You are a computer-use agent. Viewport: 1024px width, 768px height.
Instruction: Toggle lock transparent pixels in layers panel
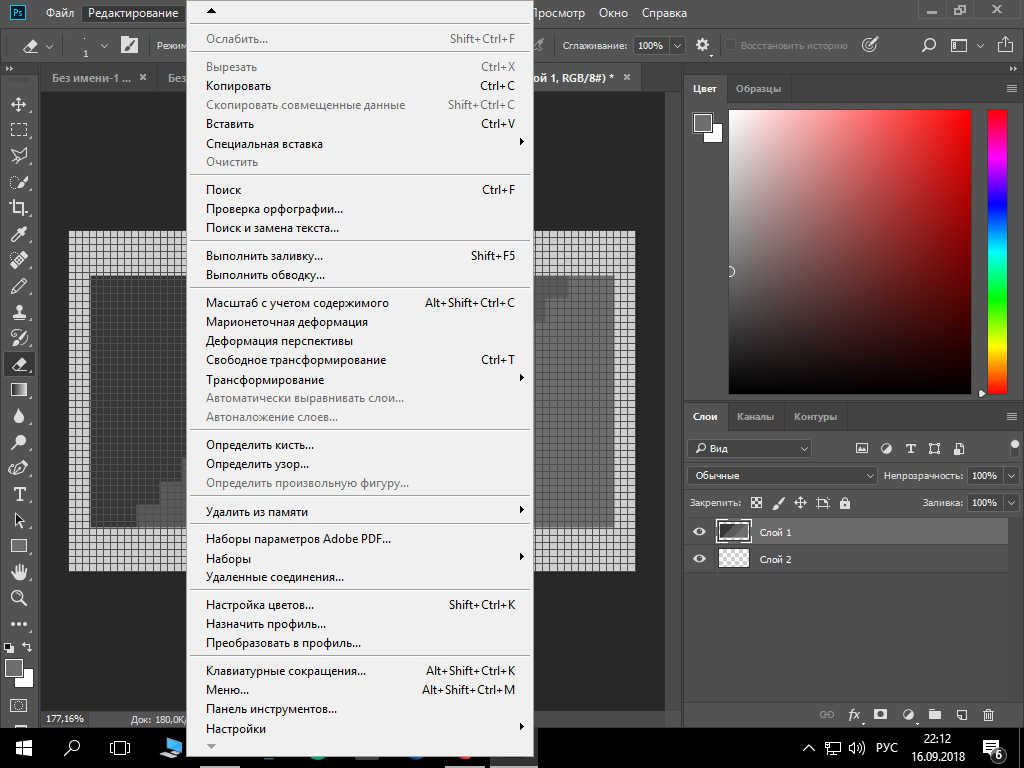click(757, 503)
